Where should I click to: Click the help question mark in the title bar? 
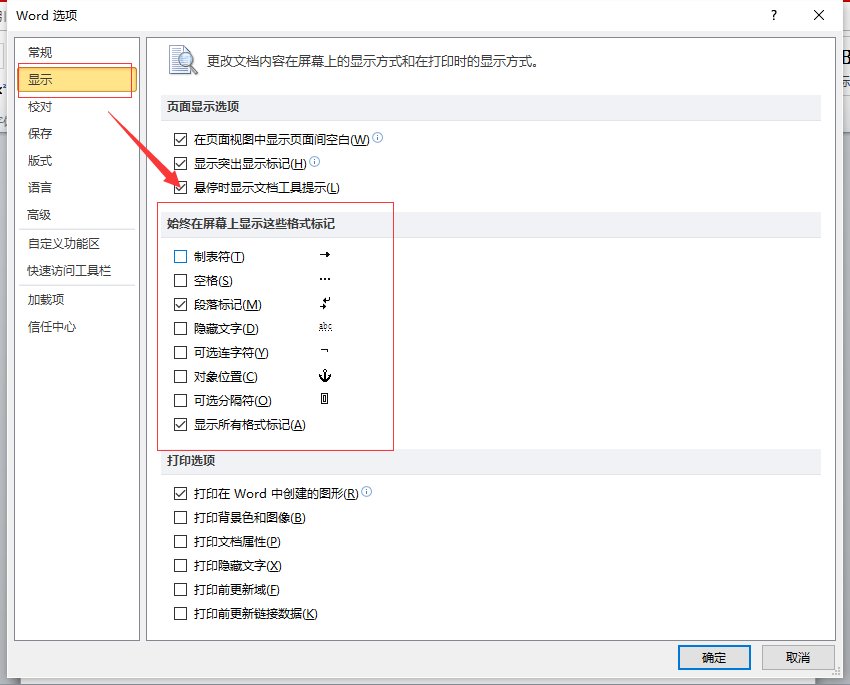point(773,15)
